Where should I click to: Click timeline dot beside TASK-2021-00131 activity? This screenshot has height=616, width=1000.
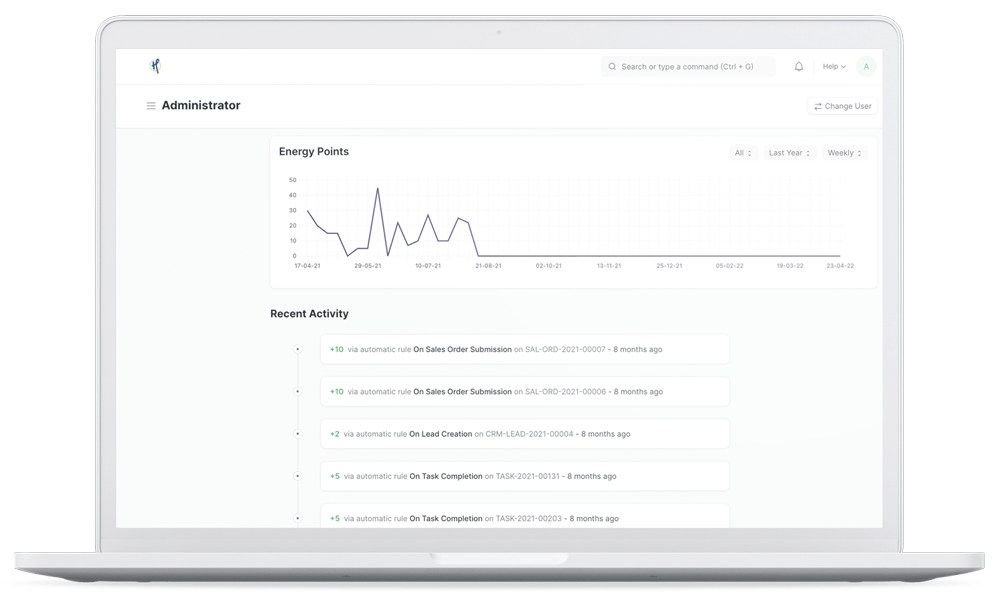[x=297, y=476]
